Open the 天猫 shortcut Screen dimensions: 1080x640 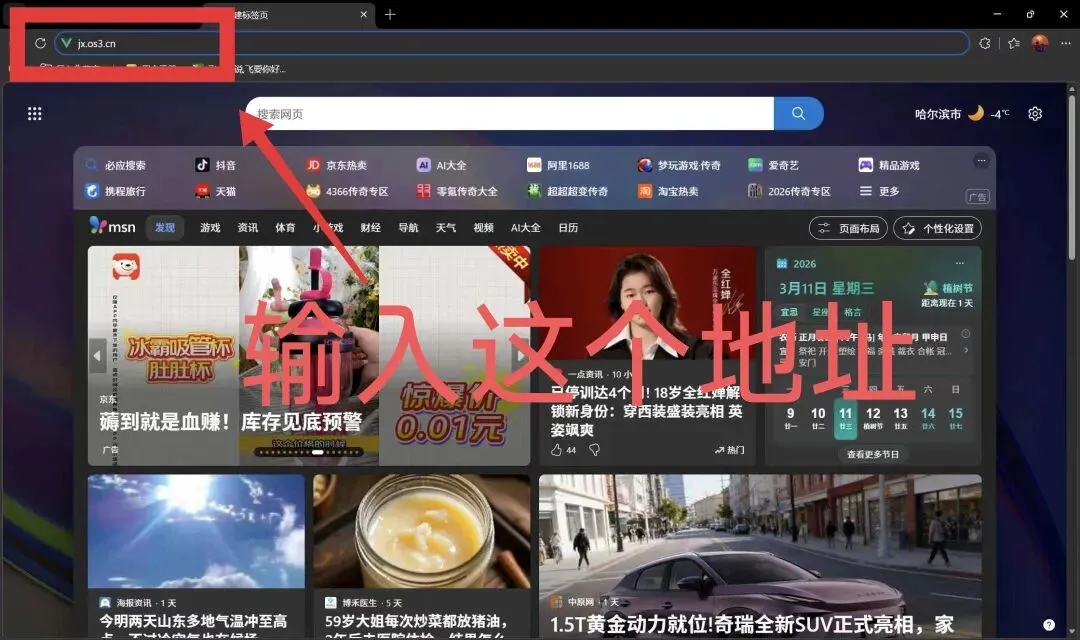click(216, 191)
